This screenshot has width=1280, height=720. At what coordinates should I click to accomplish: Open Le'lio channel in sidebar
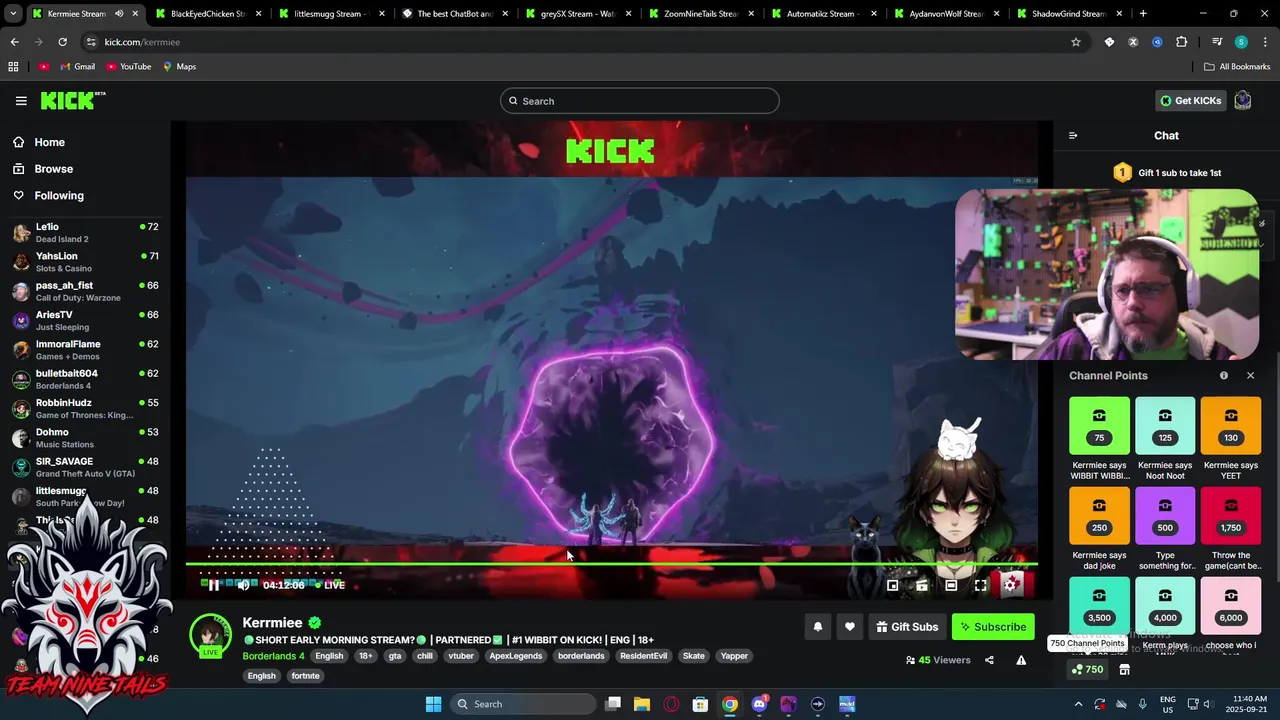[x=85, y=233]
